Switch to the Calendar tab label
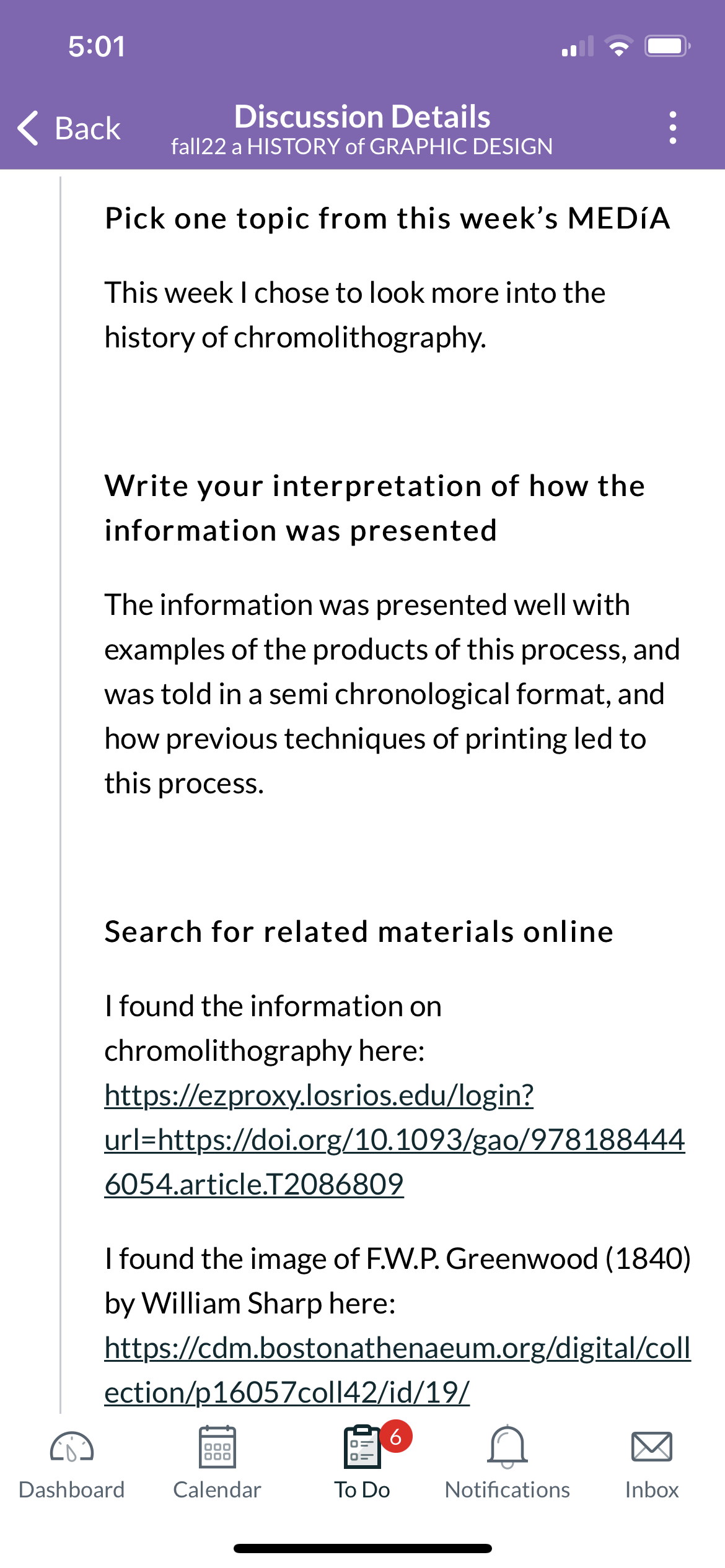This screenshot has width=725, height=1568. coord(217,1489)
